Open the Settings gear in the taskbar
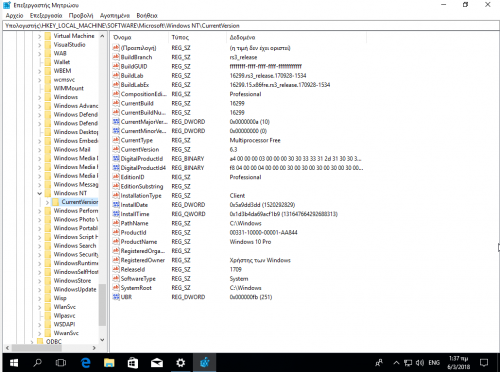This screenshot has height=372, width=500. [180, 362]
